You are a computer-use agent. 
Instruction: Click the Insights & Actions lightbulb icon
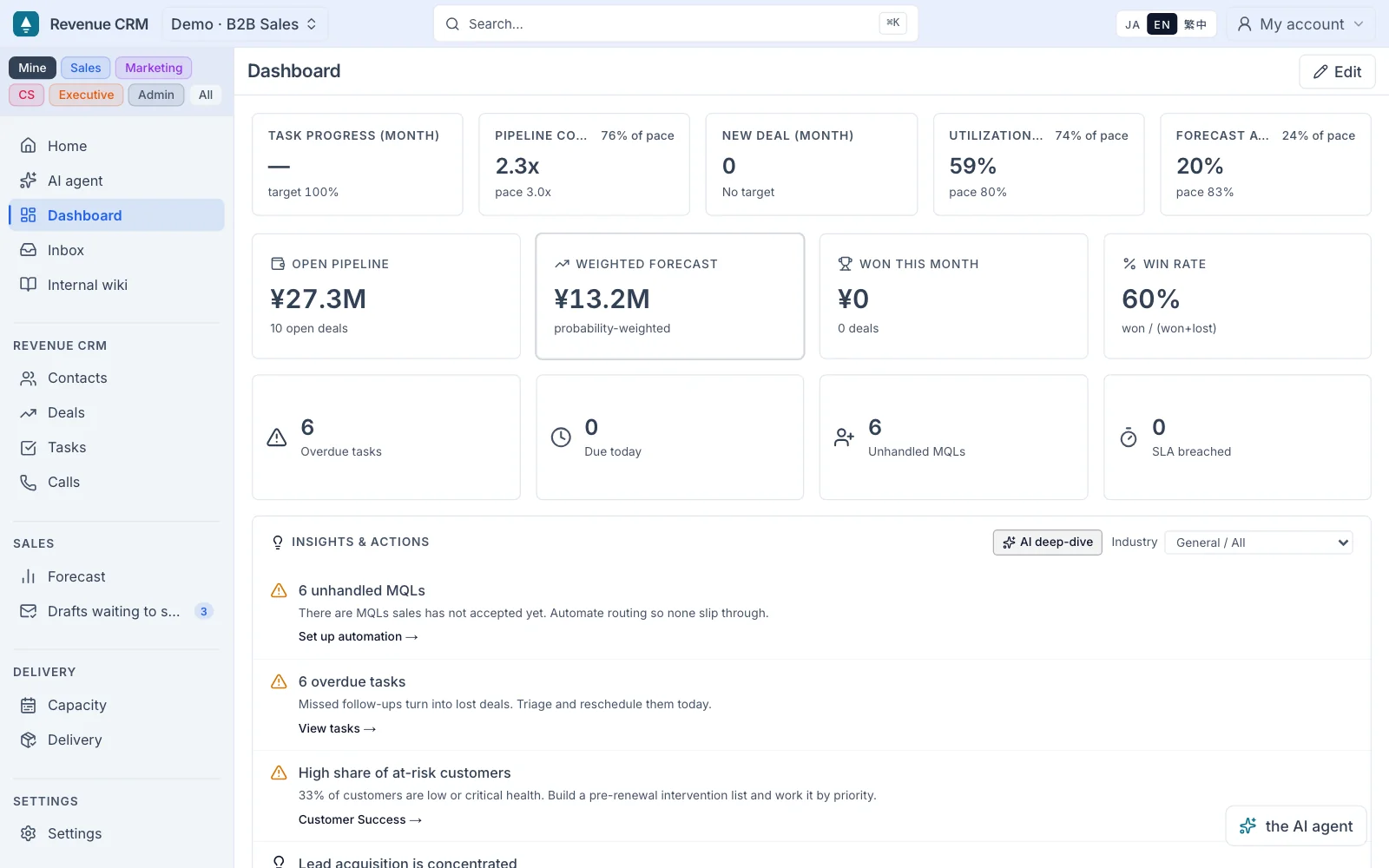[278, 542]
